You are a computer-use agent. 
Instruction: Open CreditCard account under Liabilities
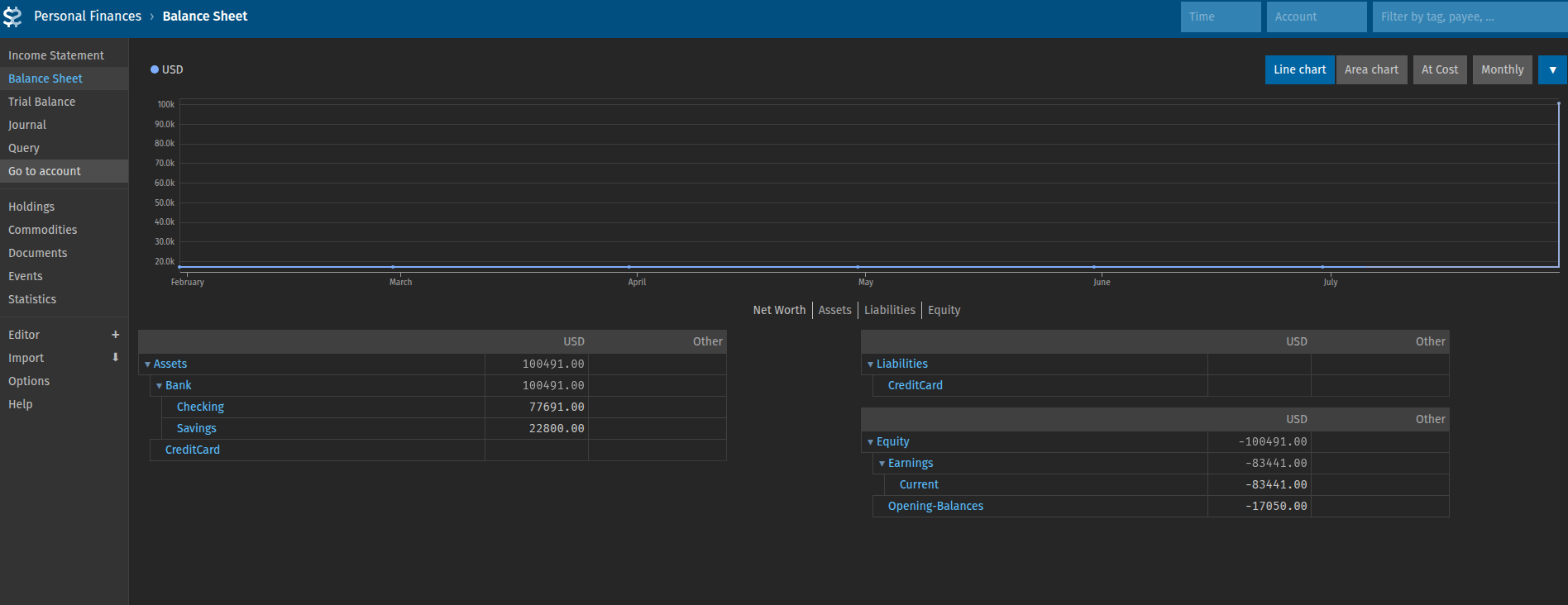point(915,385)
